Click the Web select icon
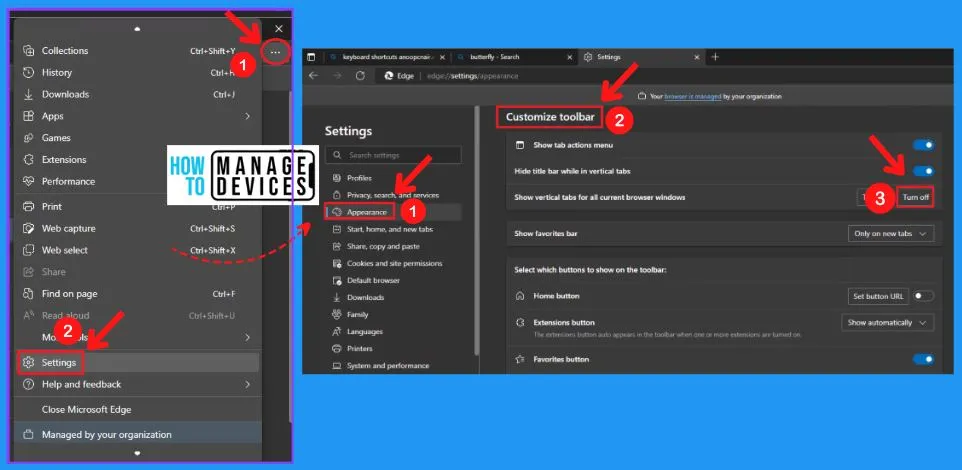 click(28, 250)
